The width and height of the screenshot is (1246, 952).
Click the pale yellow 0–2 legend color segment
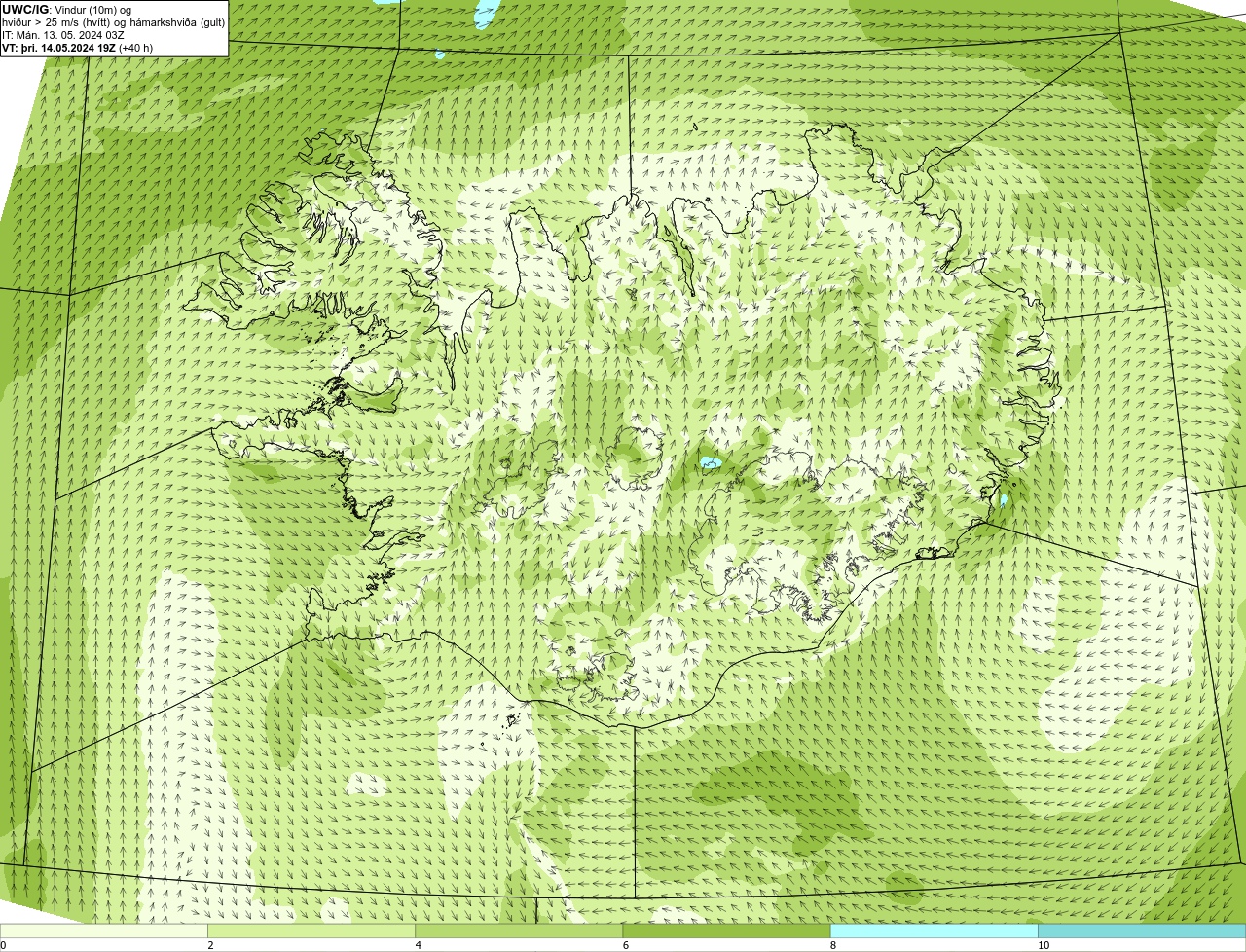click(x=104, y=931)
